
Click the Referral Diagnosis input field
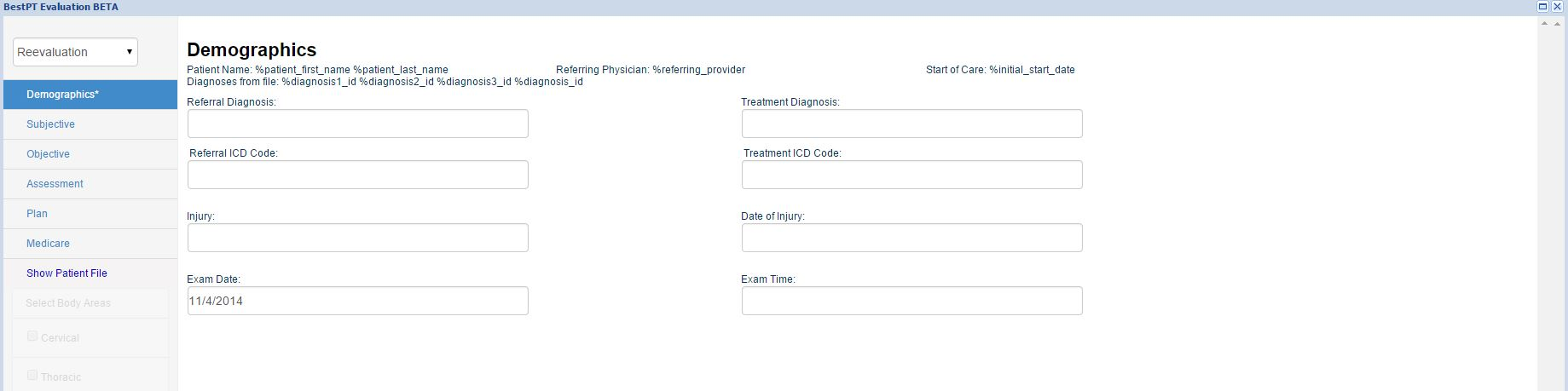[x=357, y=124]
